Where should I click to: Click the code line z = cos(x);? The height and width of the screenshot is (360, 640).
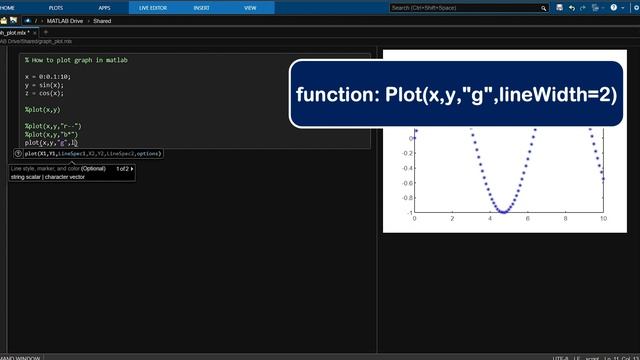[44, 93]
